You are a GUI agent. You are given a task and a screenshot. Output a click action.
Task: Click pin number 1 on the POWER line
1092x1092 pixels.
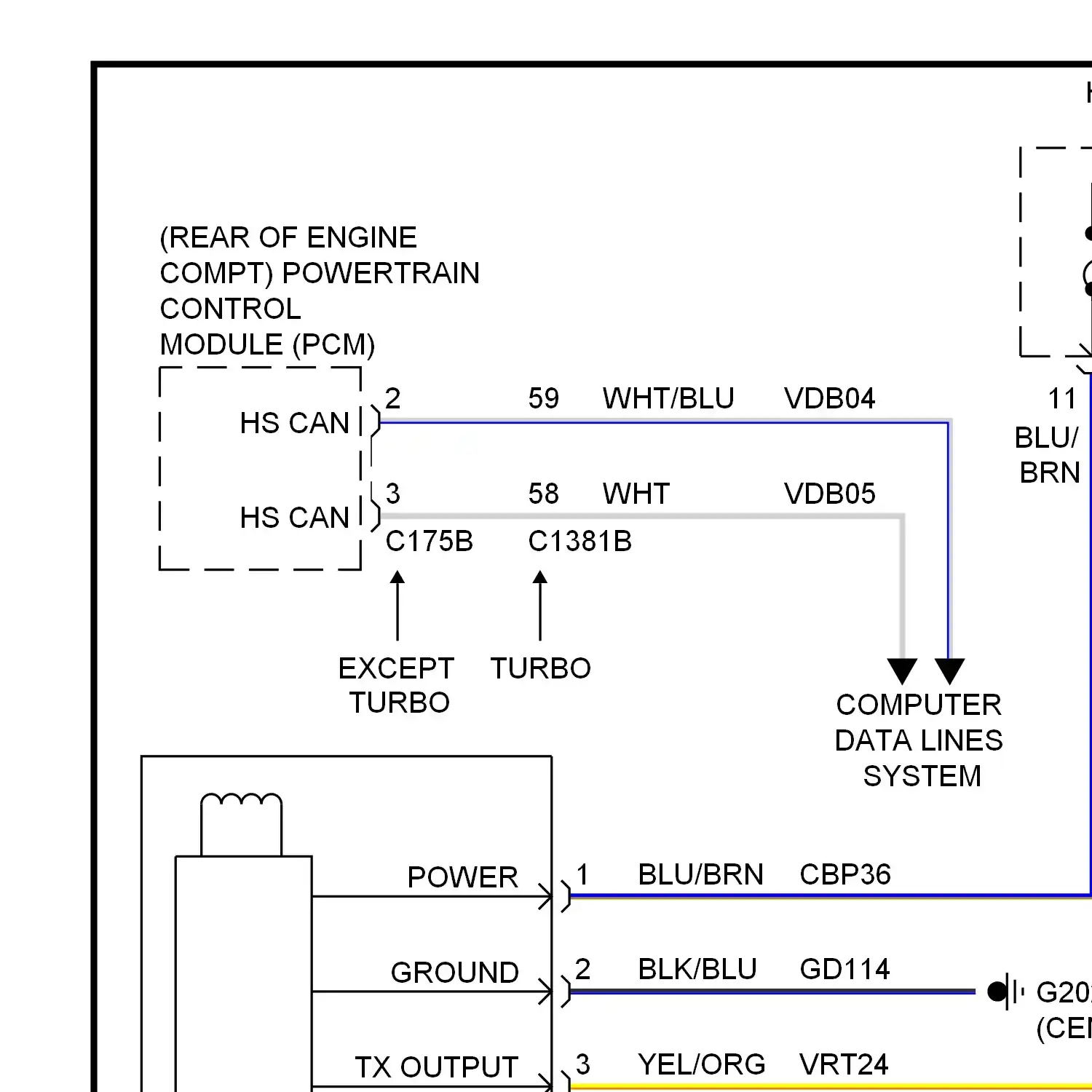tap(582, 874)
